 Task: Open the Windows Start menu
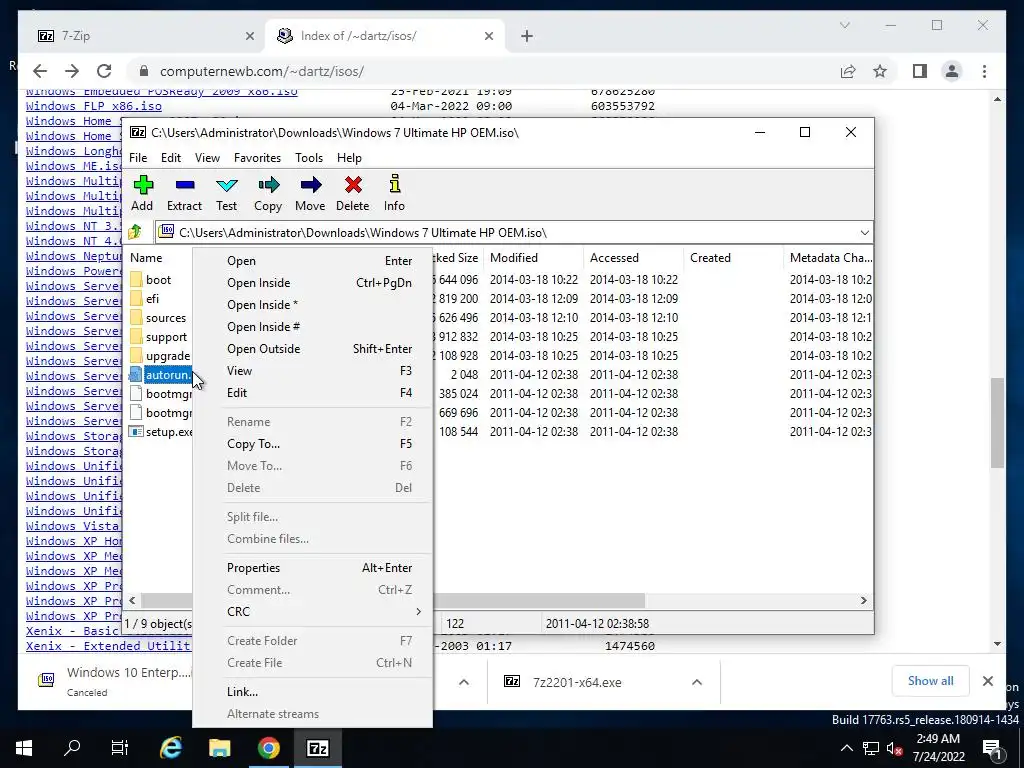tap(24, 748)
